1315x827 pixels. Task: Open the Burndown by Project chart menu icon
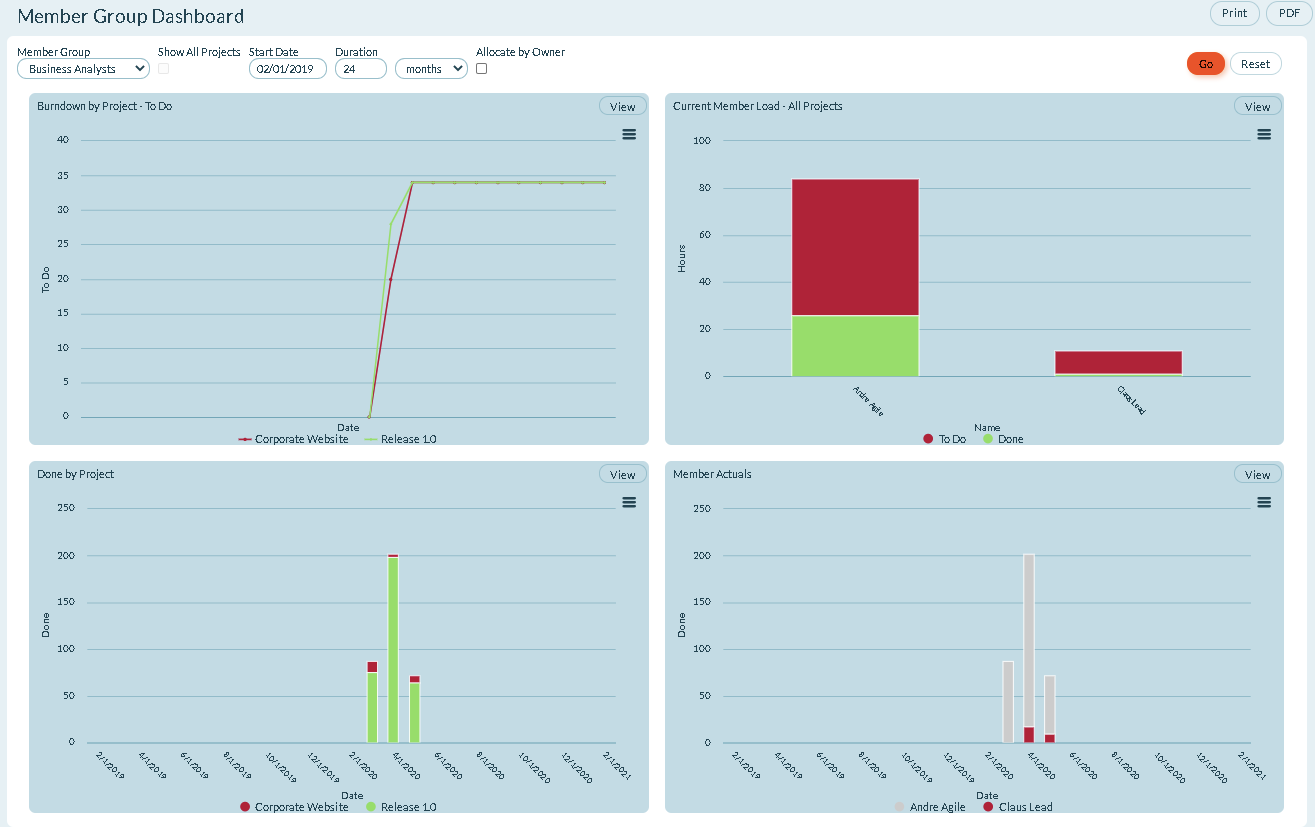pos(629,134)
